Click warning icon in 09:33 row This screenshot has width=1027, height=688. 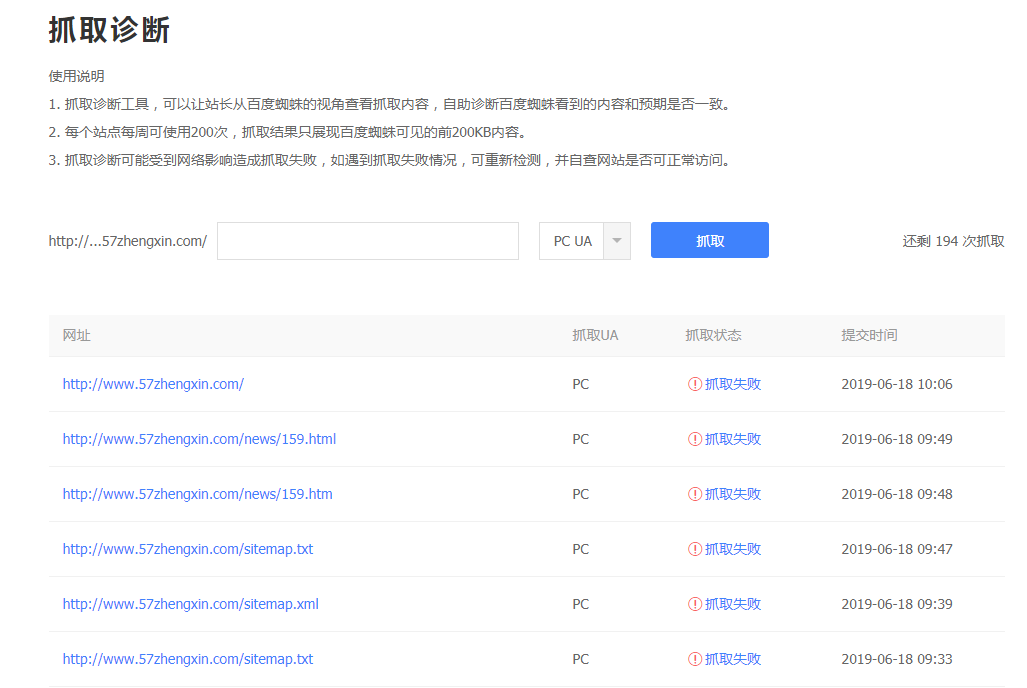click(694, 659)
